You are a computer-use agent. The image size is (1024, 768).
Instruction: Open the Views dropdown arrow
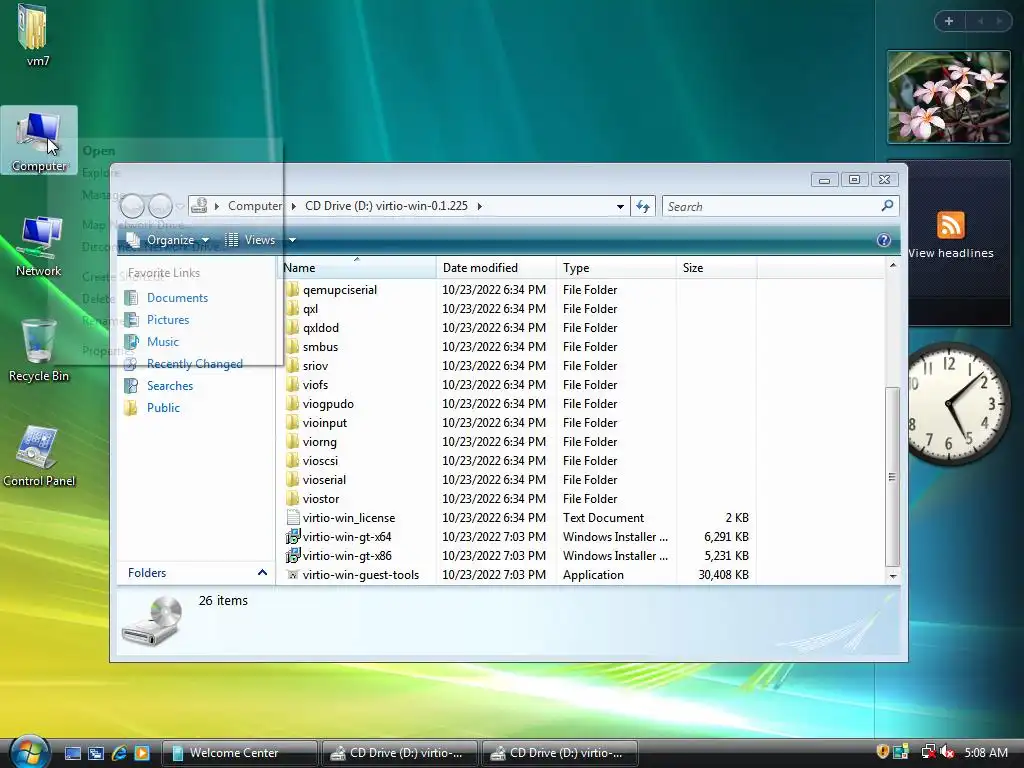pyautogui.click(x=293, y=240)
